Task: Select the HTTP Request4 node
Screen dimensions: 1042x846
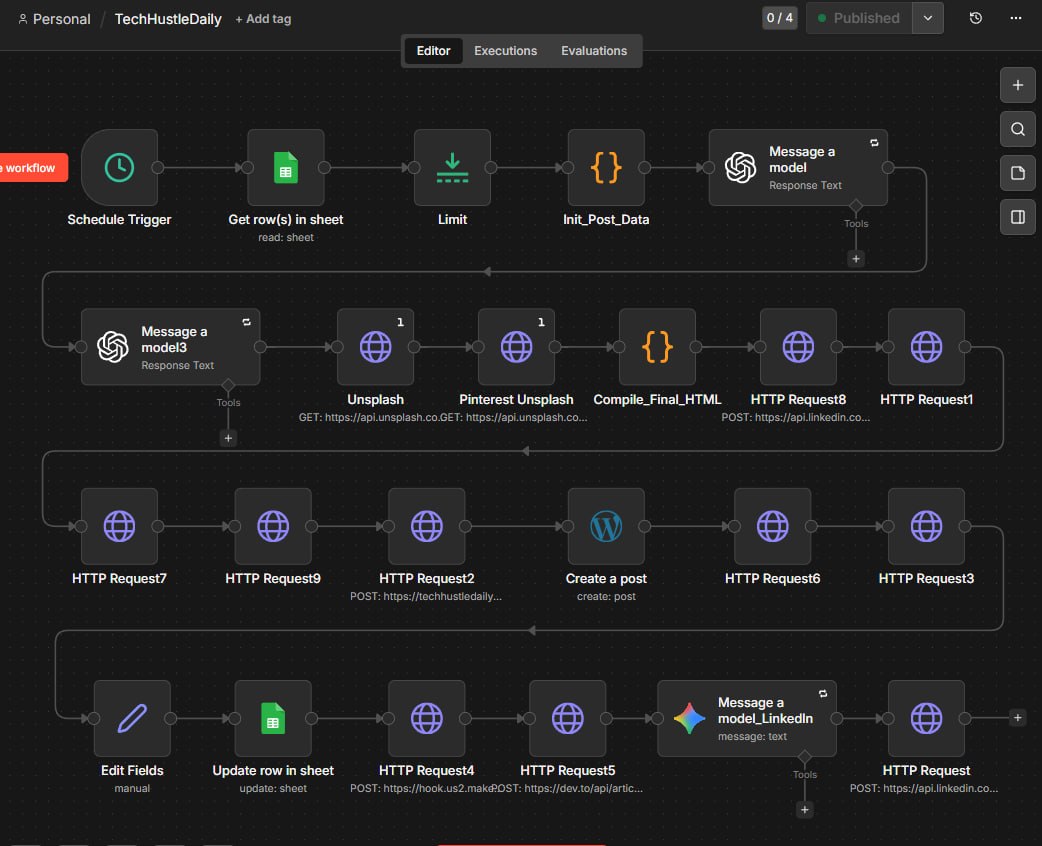Action: click(x=427, y=718)
